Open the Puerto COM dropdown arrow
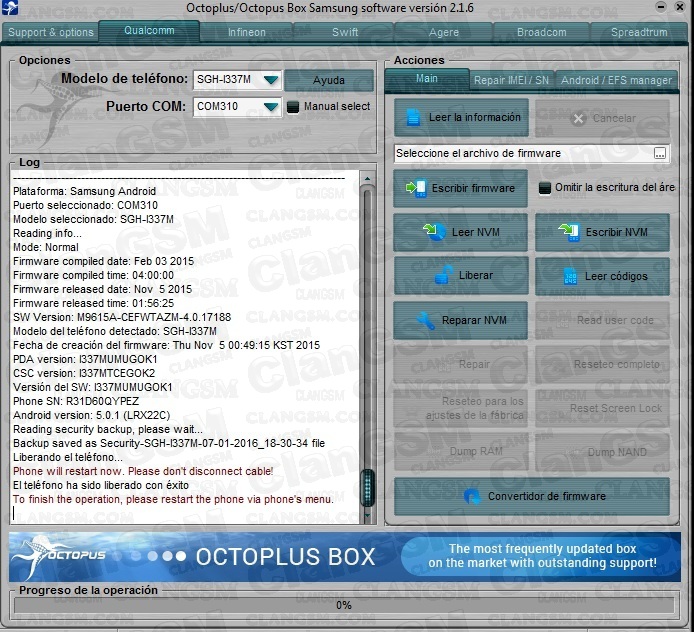Screen dimensions: 694x632 click(x=270, y=107)
